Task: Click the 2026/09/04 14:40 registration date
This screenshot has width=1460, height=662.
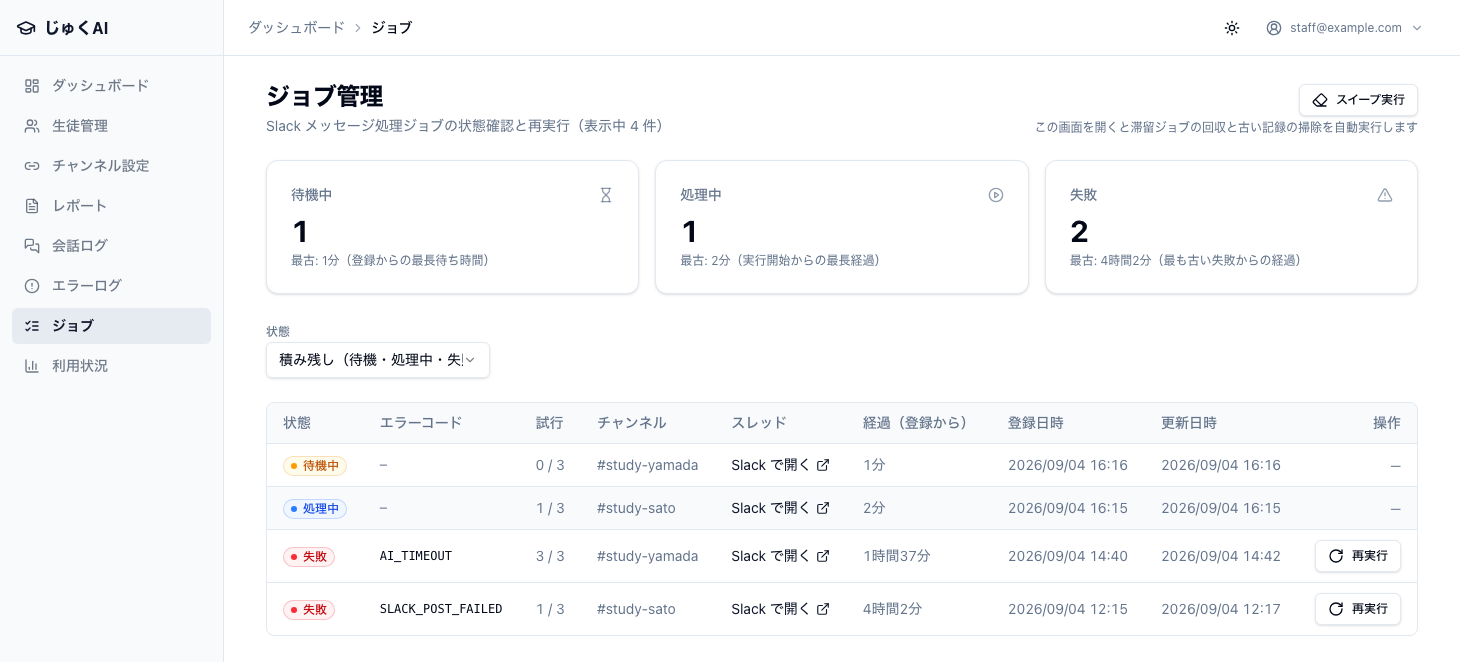Action: (1068, 556)
